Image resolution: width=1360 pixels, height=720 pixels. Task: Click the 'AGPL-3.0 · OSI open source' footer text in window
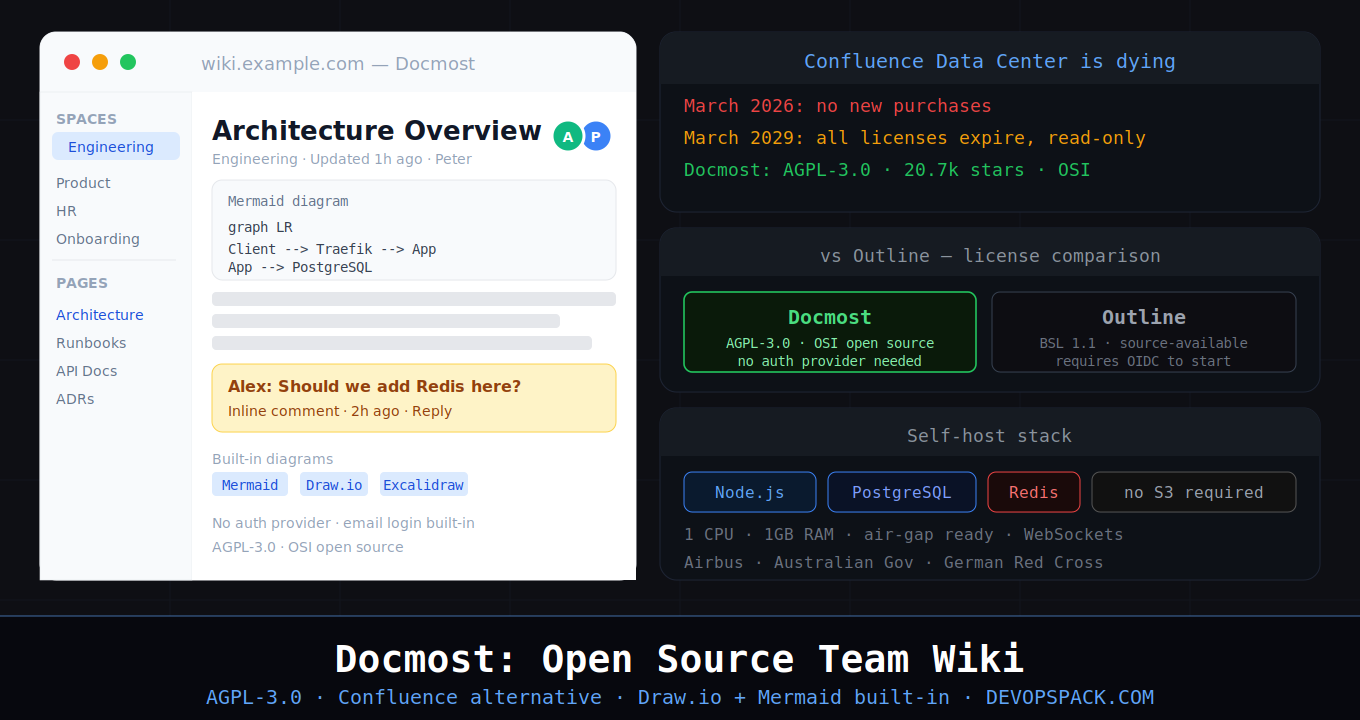(x=308, y=547)
